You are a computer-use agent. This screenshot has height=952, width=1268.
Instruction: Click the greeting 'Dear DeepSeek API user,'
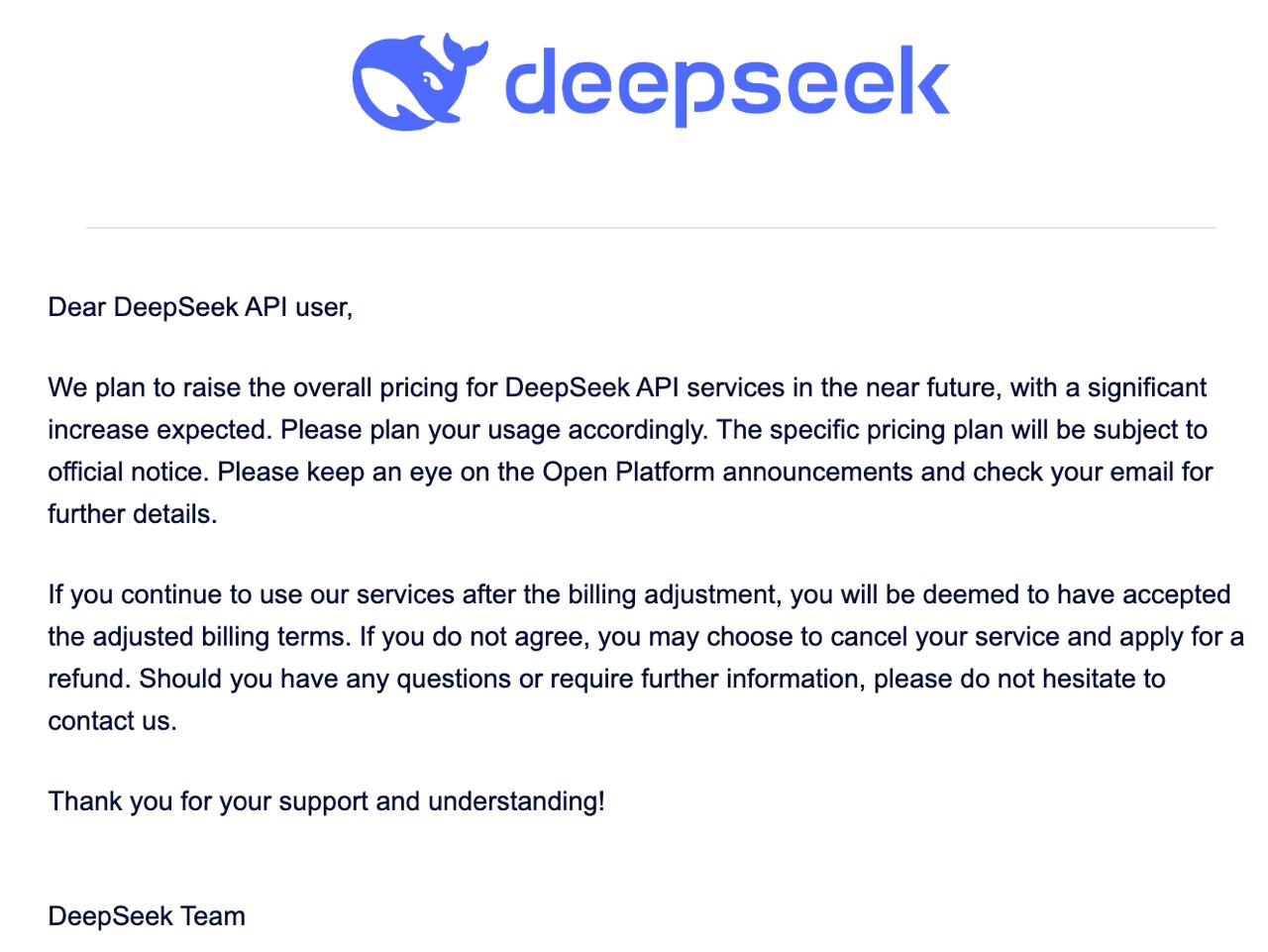pos(200,307)
